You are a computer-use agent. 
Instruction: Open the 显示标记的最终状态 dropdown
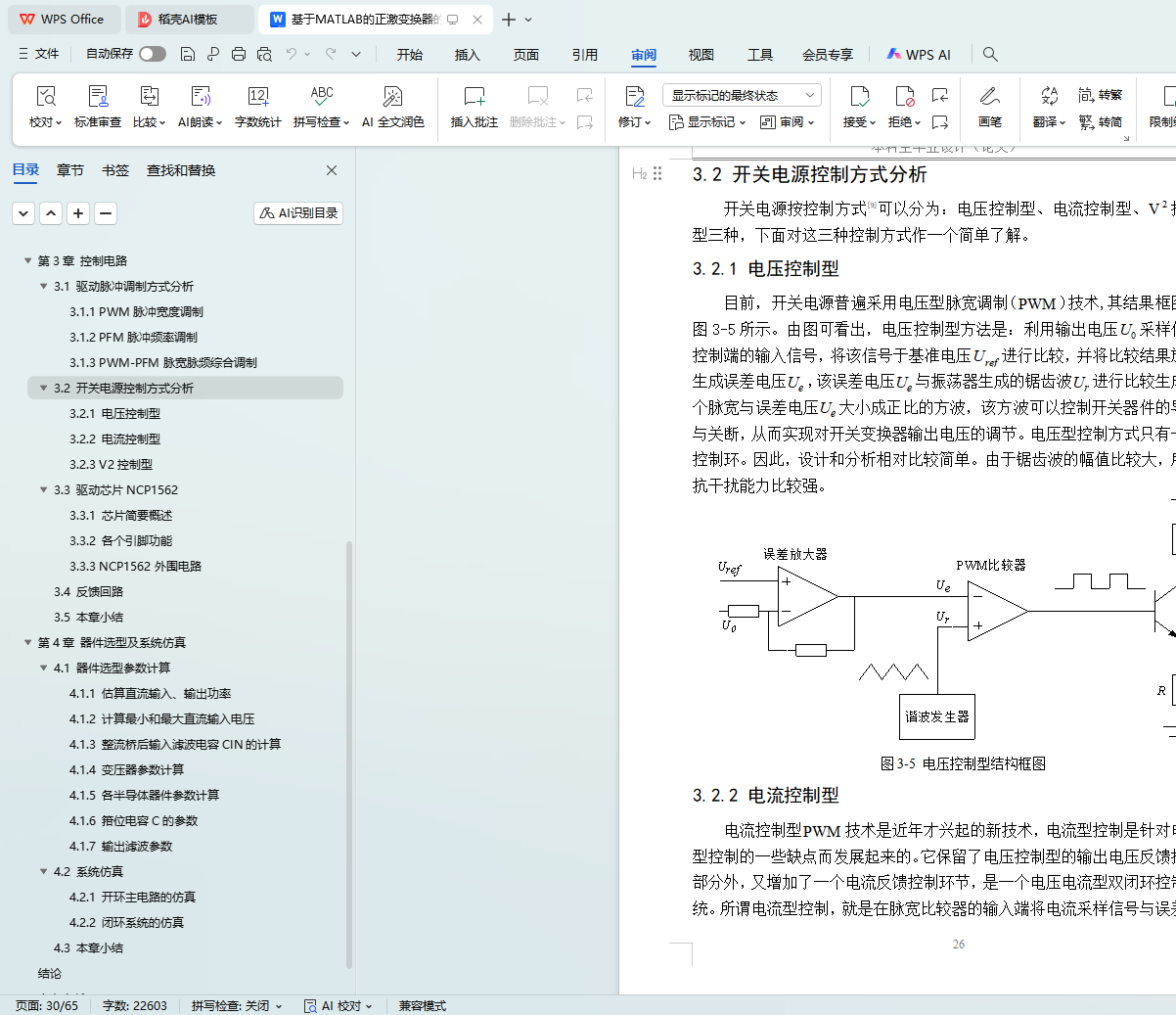point(741,95)
